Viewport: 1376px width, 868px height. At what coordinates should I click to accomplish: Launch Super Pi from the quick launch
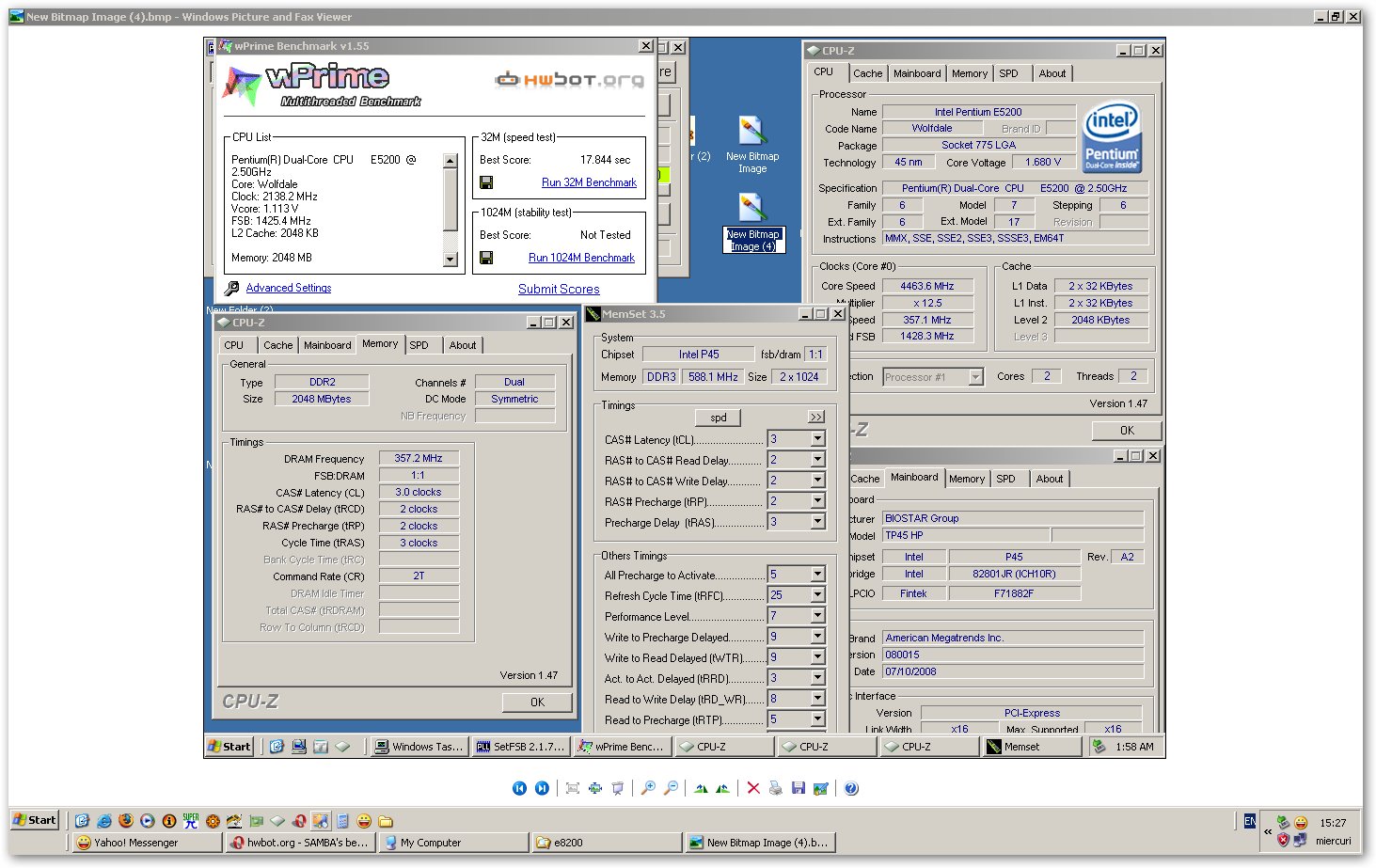(191, 820)
